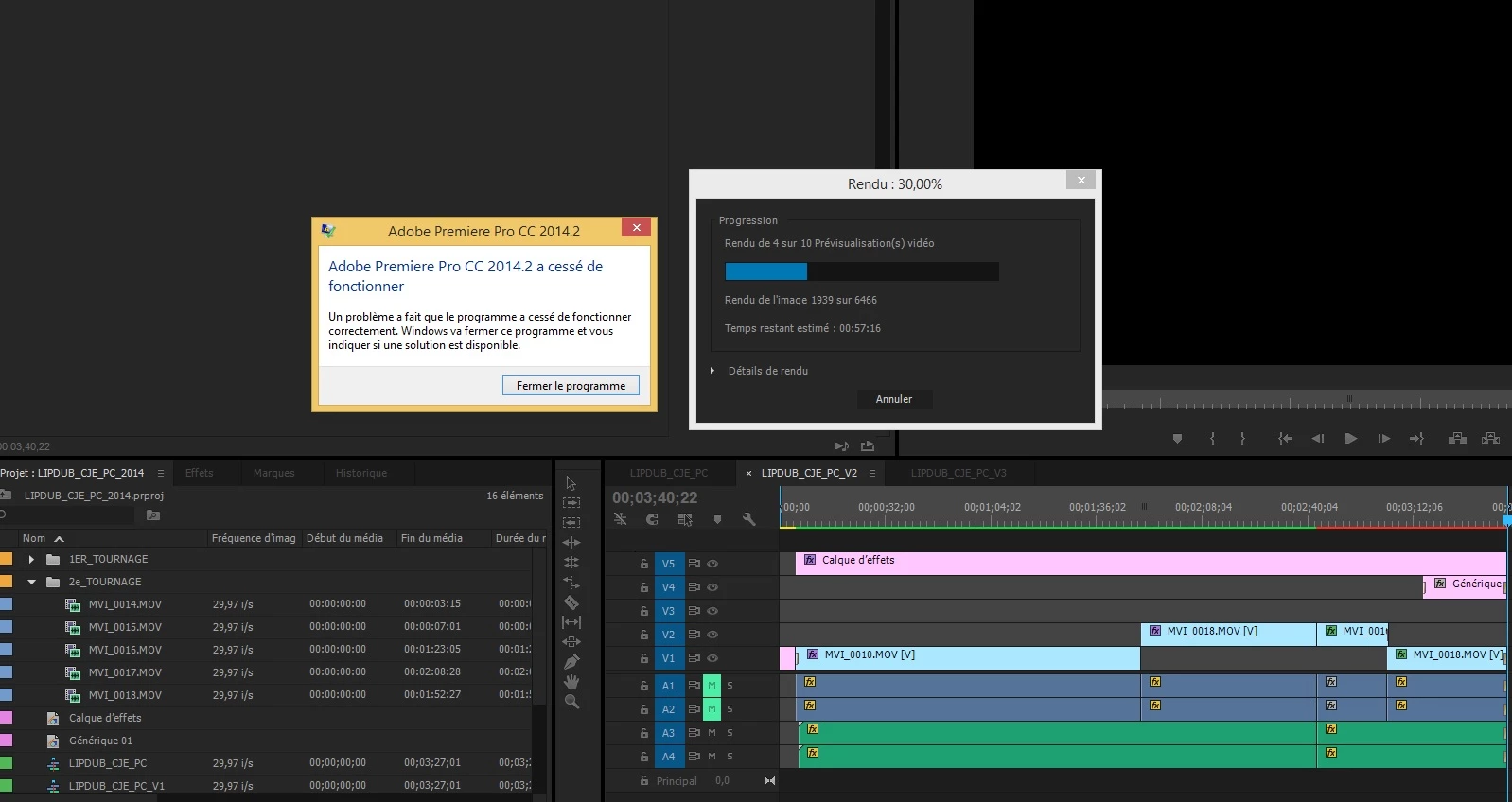
Task: Toggle sync lock for track V1
Action: [x=694, y=658]
